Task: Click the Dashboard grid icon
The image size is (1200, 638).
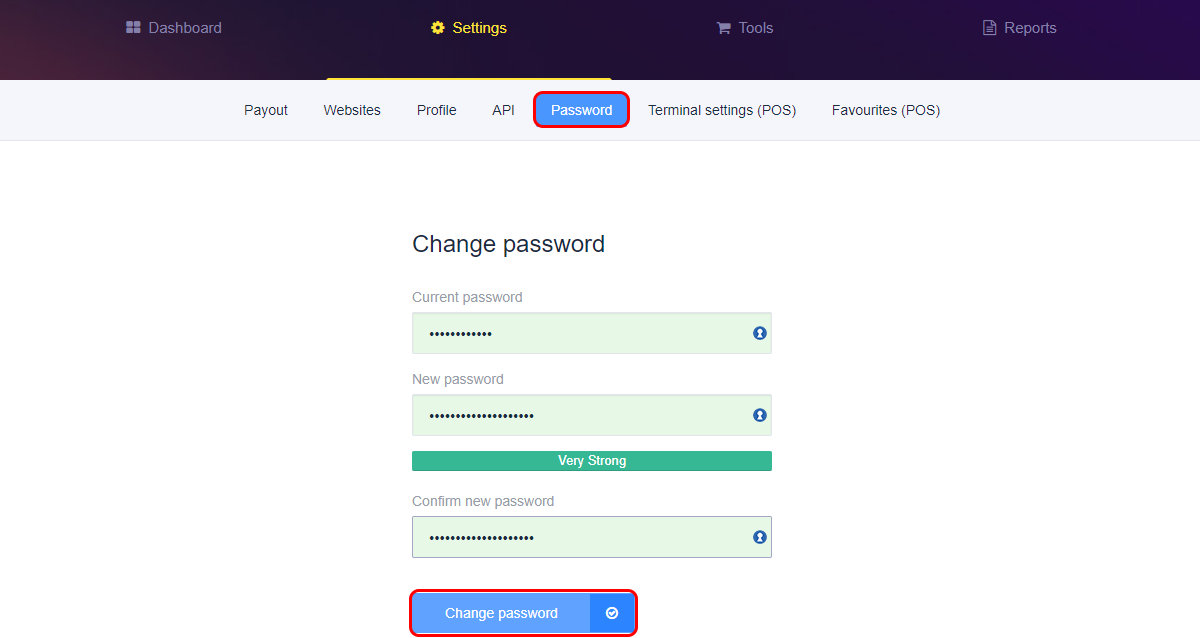Action: (133, 27)
